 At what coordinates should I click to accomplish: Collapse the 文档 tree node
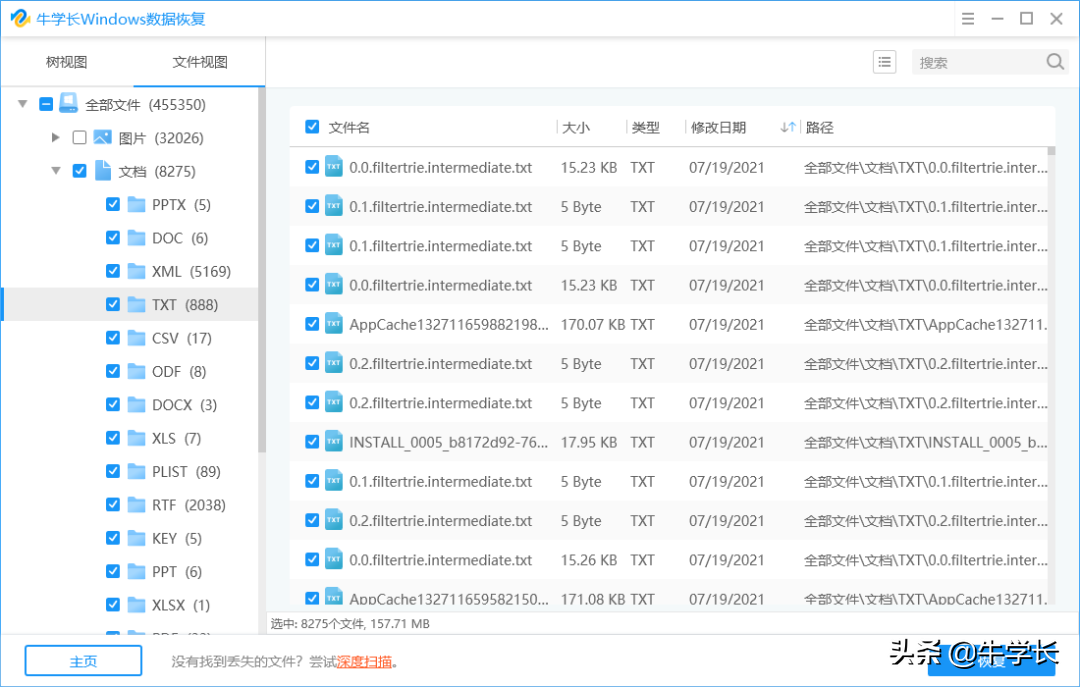56,170
